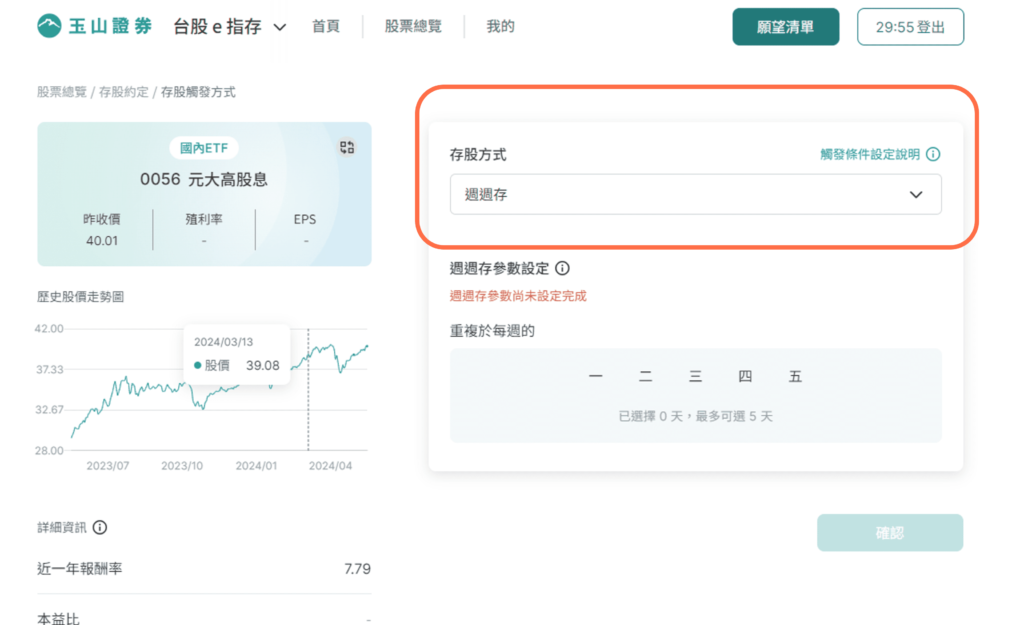
Task: Select Thursday 四 for weekly repeat
Action: click(x=745, y=376)
